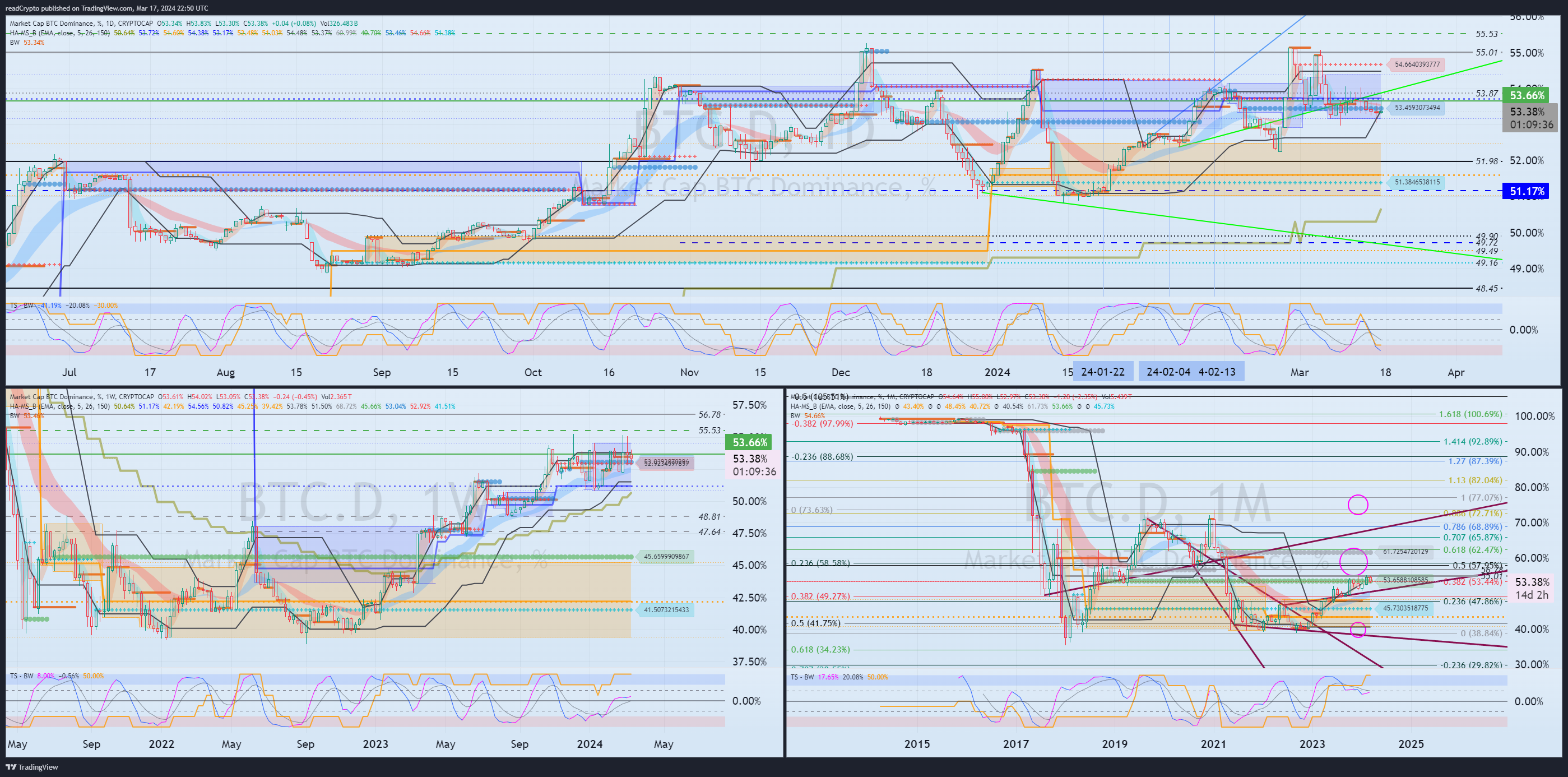Select the 53.6588108585 value tag

coord(1405,580)
